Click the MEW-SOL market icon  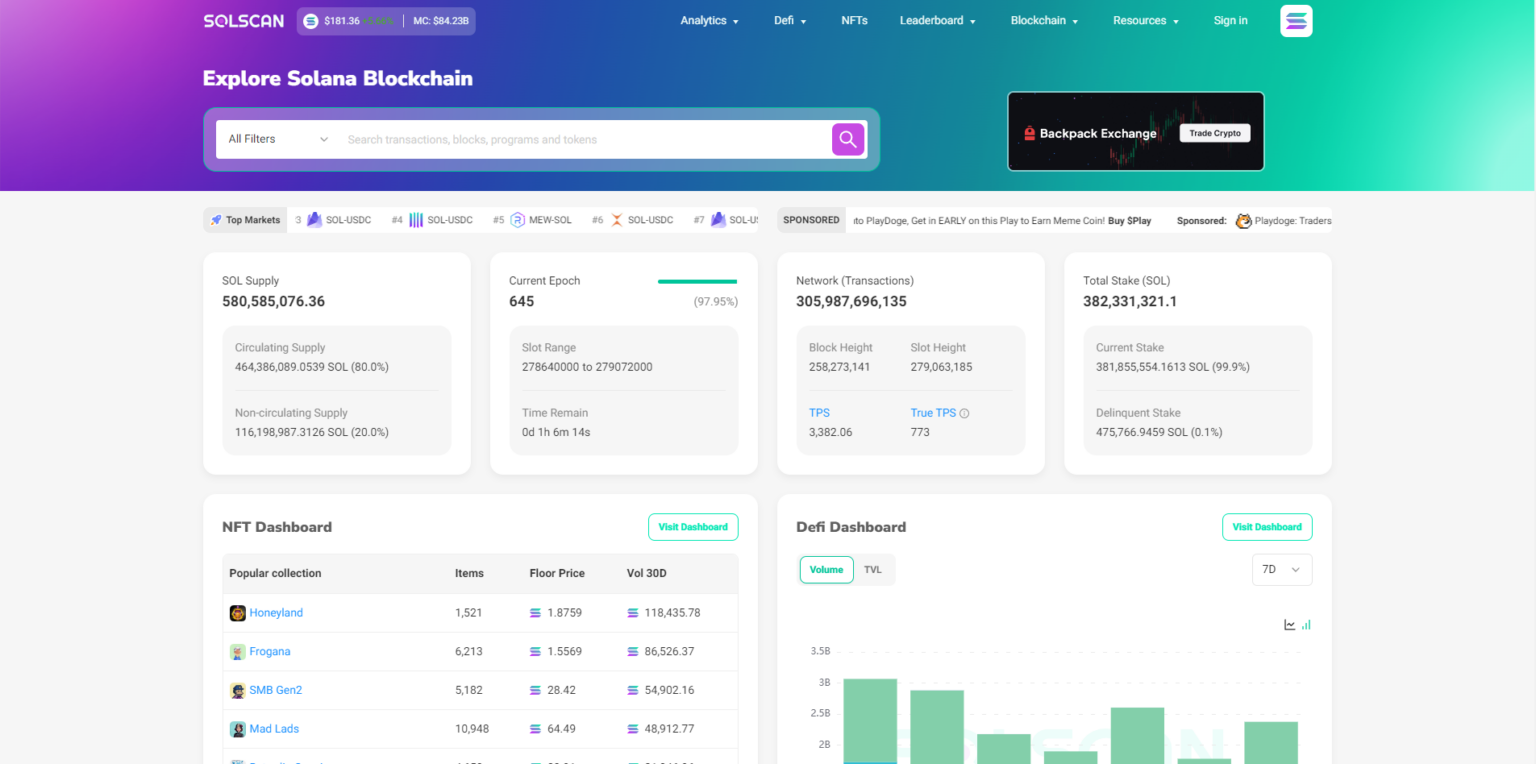click(518, 220)
